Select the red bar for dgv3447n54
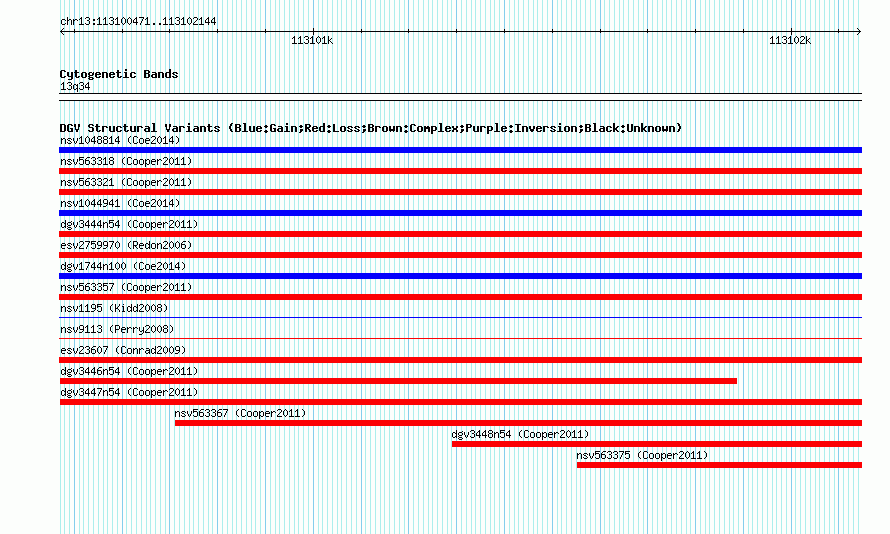Screen dimensions: 890x534 coord(460,402)
